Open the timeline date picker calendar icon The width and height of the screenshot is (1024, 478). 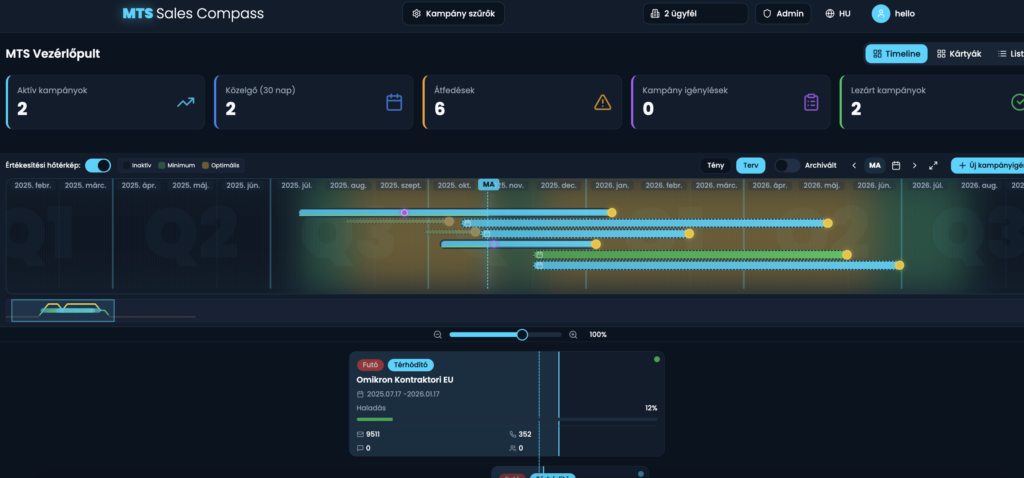pos(896,165)
